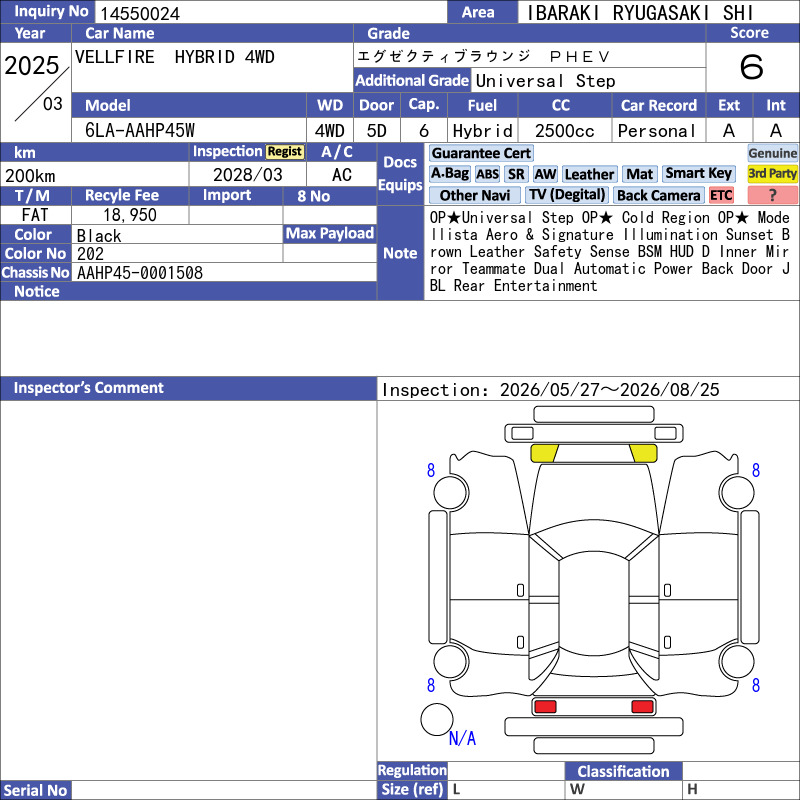The height and width of the screenshot is (800, 800).
Task: Click the yellow right headlight marker
Action: pyautogui.click(x=643, y=453)
